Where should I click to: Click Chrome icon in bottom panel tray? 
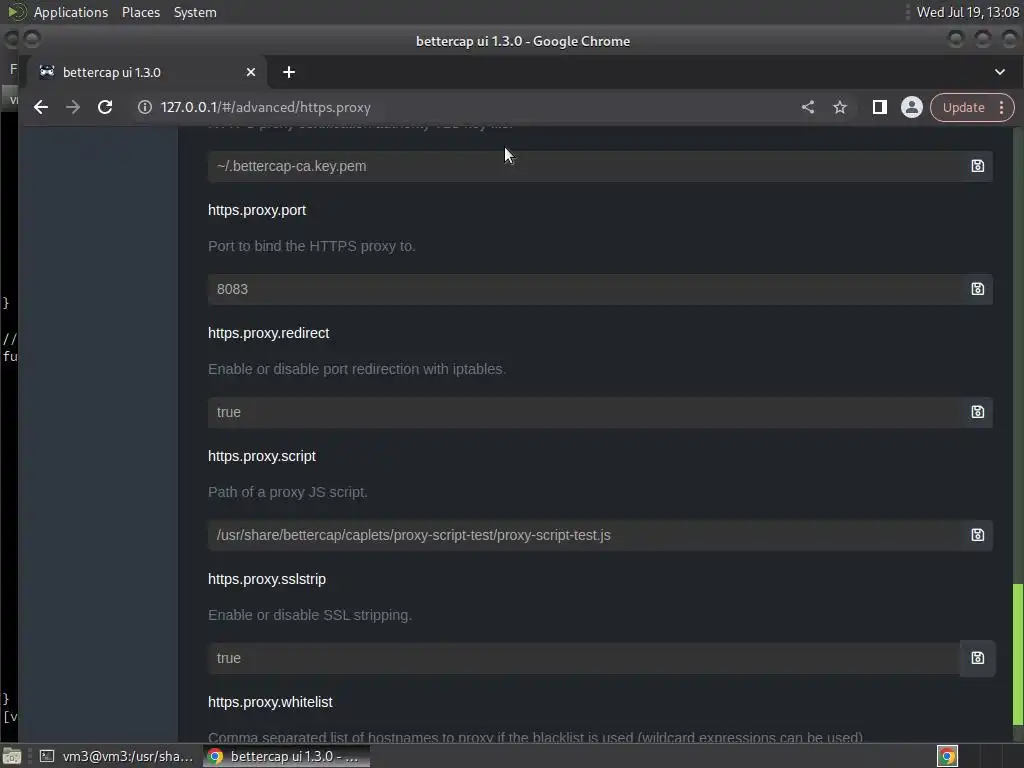click(x=948, y=756)
